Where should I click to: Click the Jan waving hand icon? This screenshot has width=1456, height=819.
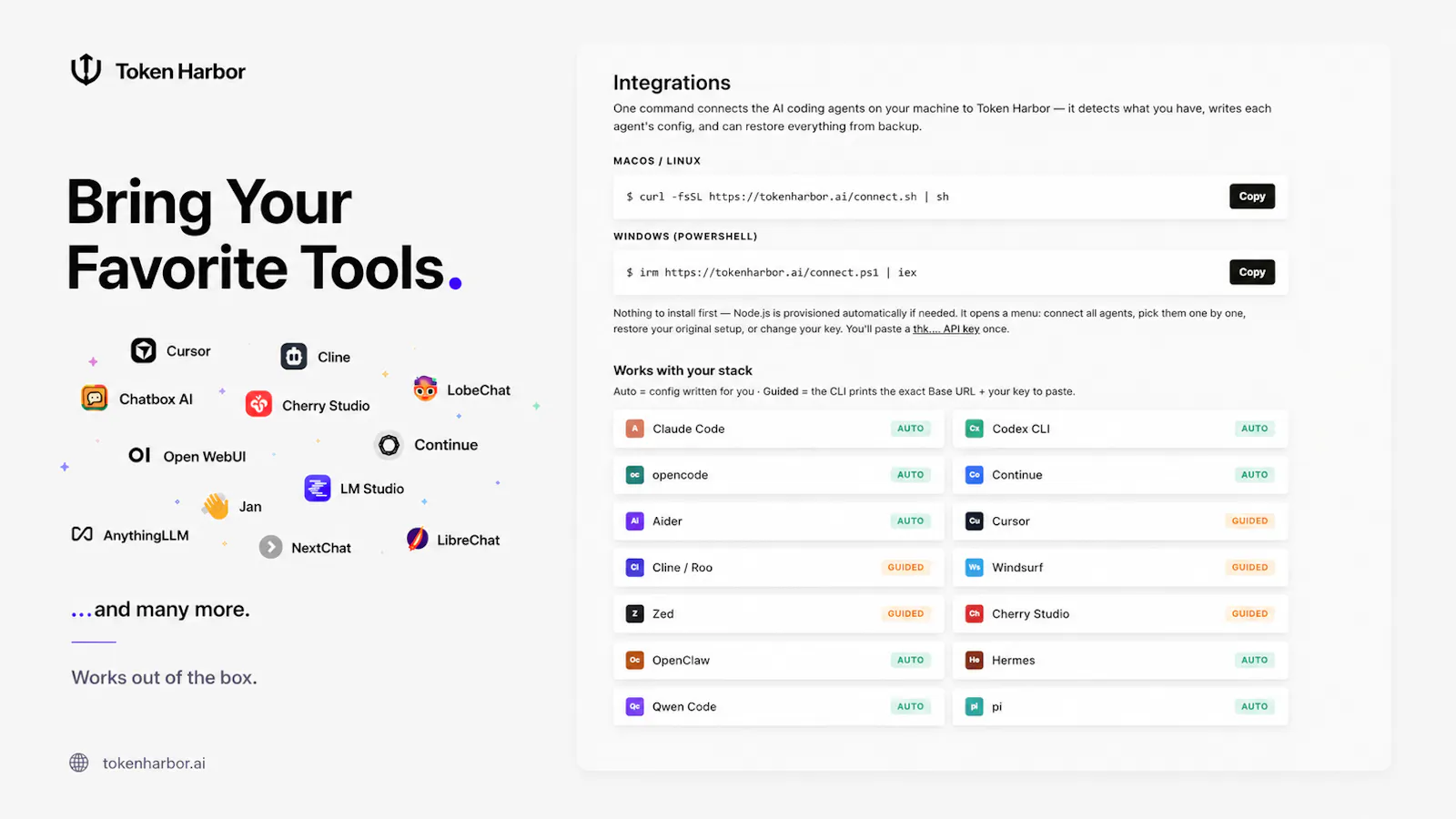click(216, 506)
